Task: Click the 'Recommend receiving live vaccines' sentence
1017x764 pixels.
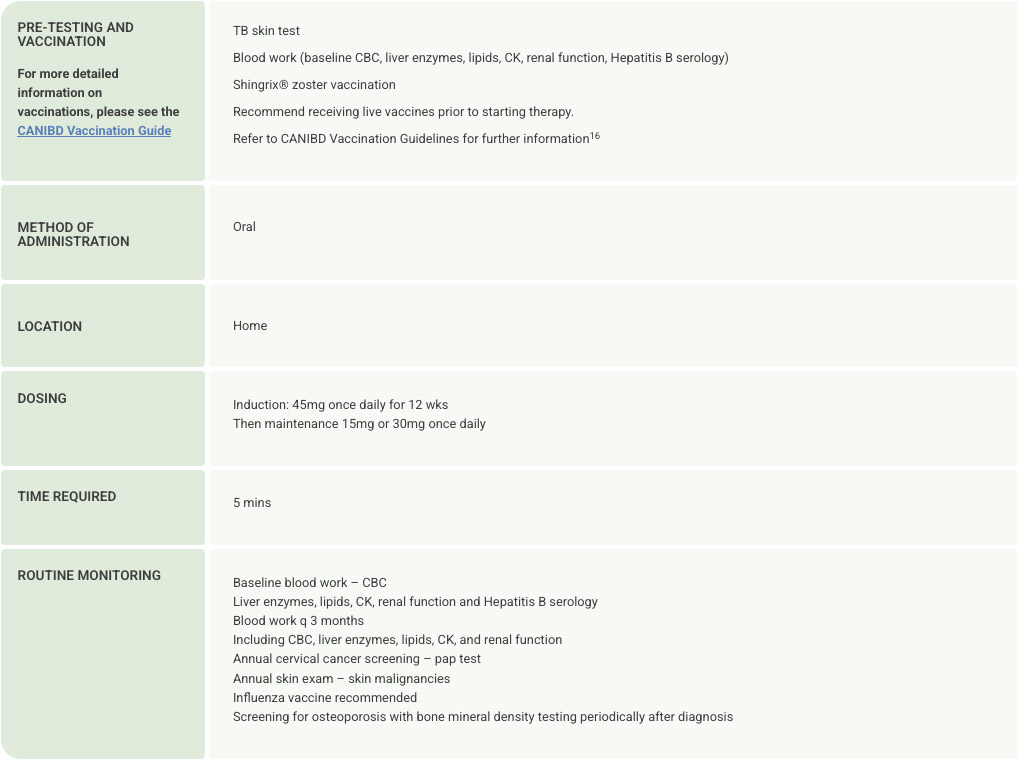Action: (403, 112)
